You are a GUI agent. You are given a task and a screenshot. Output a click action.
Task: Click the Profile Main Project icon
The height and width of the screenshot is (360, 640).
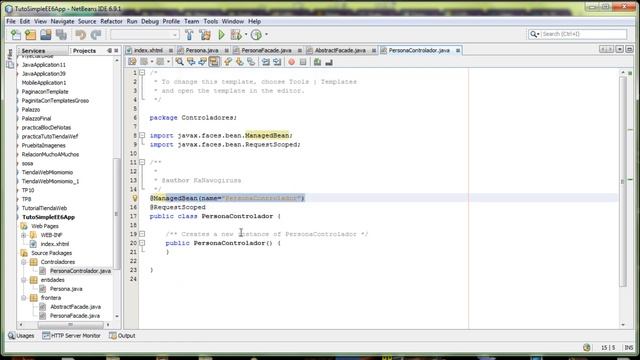256,35
